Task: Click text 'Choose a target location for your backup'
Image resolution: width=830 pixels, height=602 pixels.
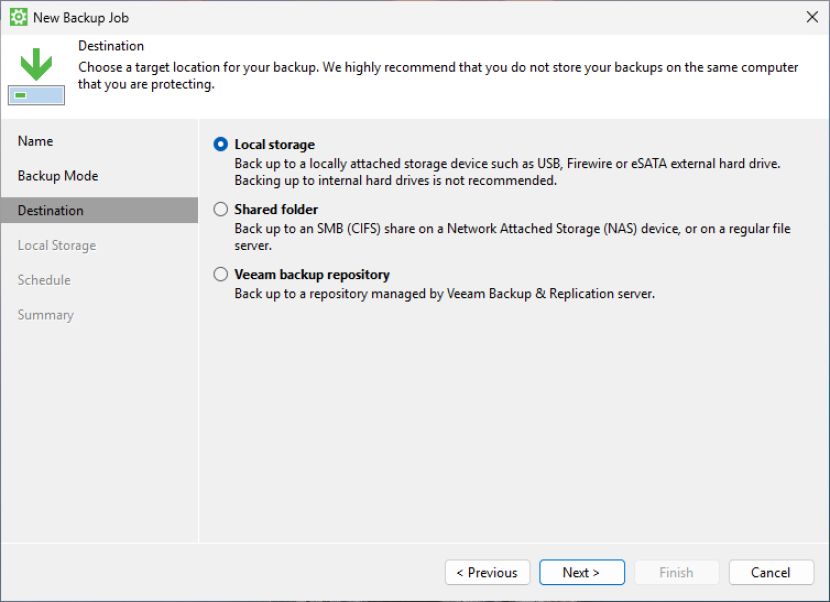Action: pos(199,68)
